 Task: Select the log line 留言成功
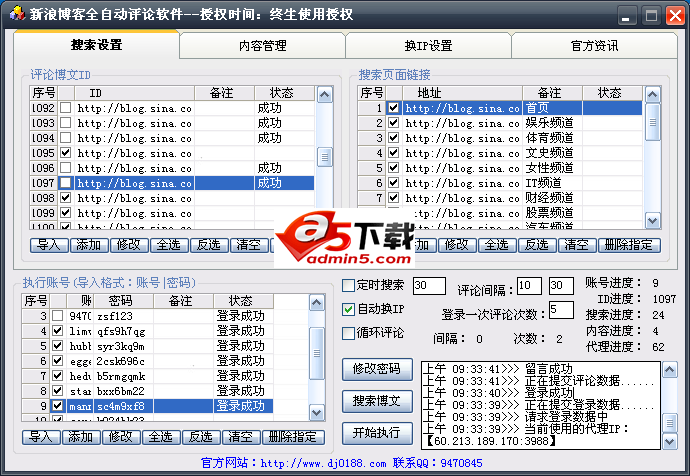497,369
